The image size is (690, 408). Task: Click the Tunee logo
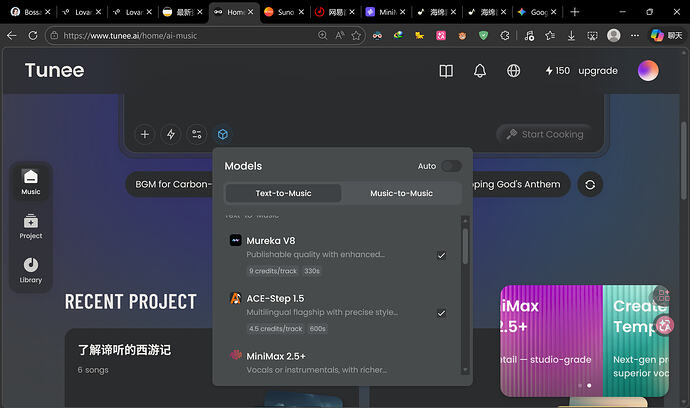55,70
